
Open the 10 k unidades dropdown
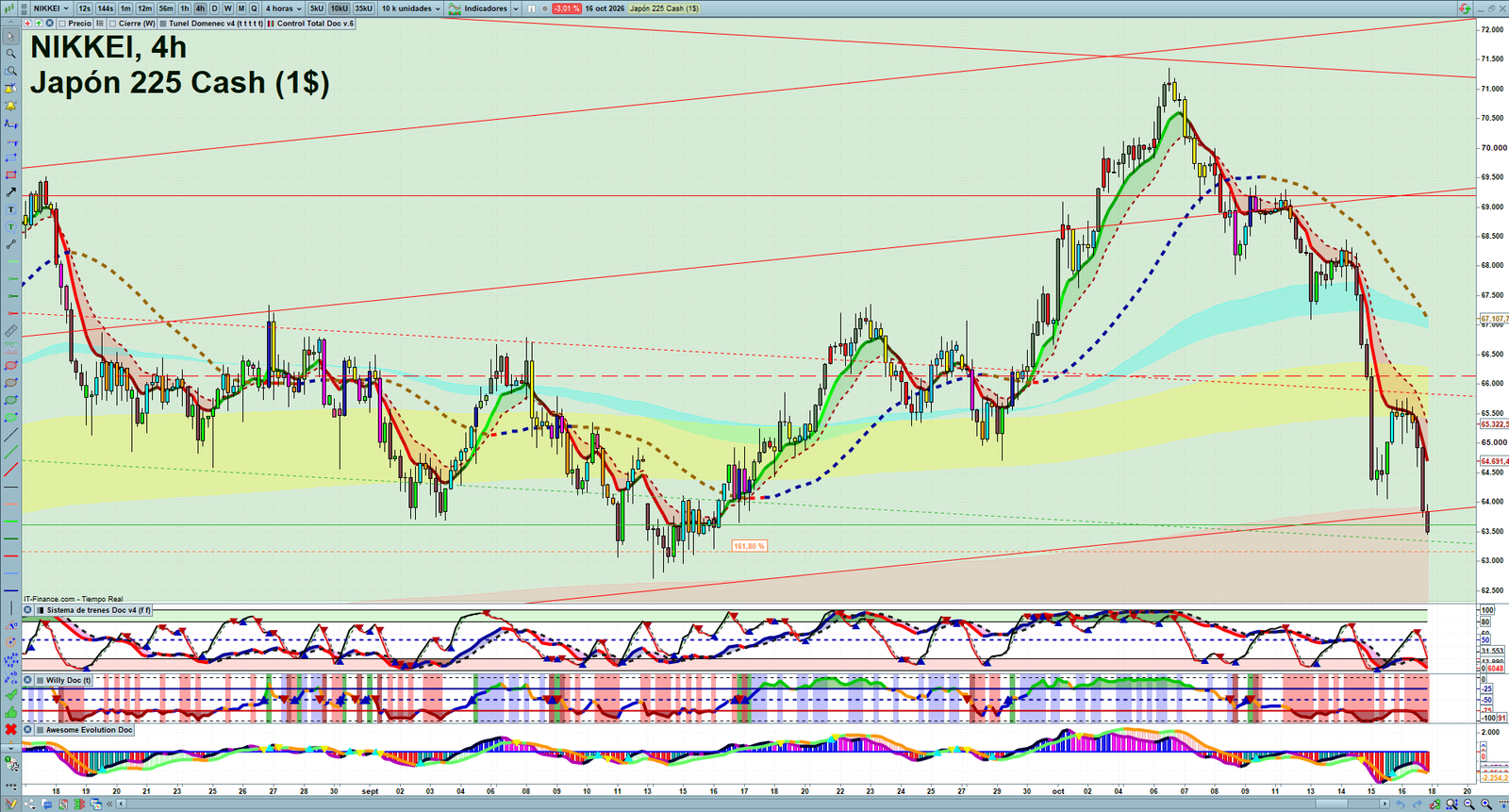click(x=410, y=8)
